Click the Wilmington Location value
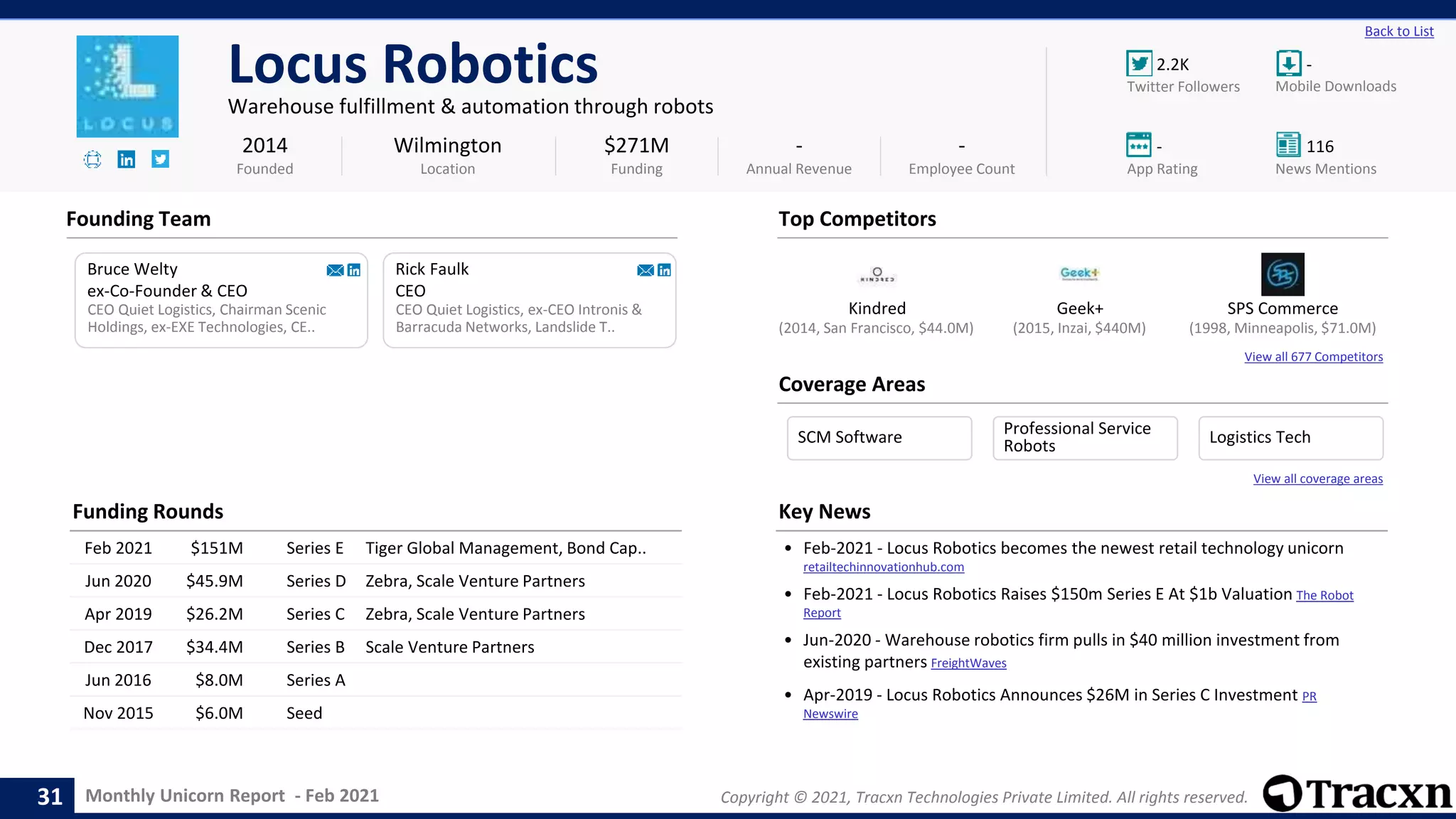 448,146
